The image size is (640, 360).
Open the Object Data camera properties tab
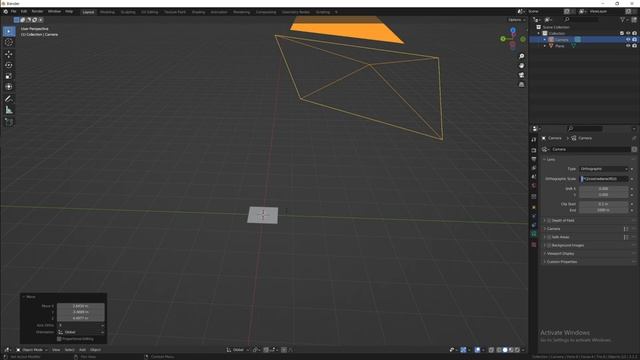tap(534, 234)
